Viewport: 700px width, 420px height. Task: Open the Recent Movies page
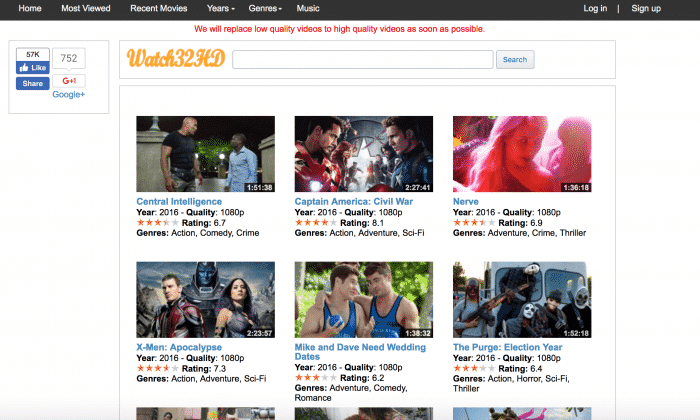[158, 8]
